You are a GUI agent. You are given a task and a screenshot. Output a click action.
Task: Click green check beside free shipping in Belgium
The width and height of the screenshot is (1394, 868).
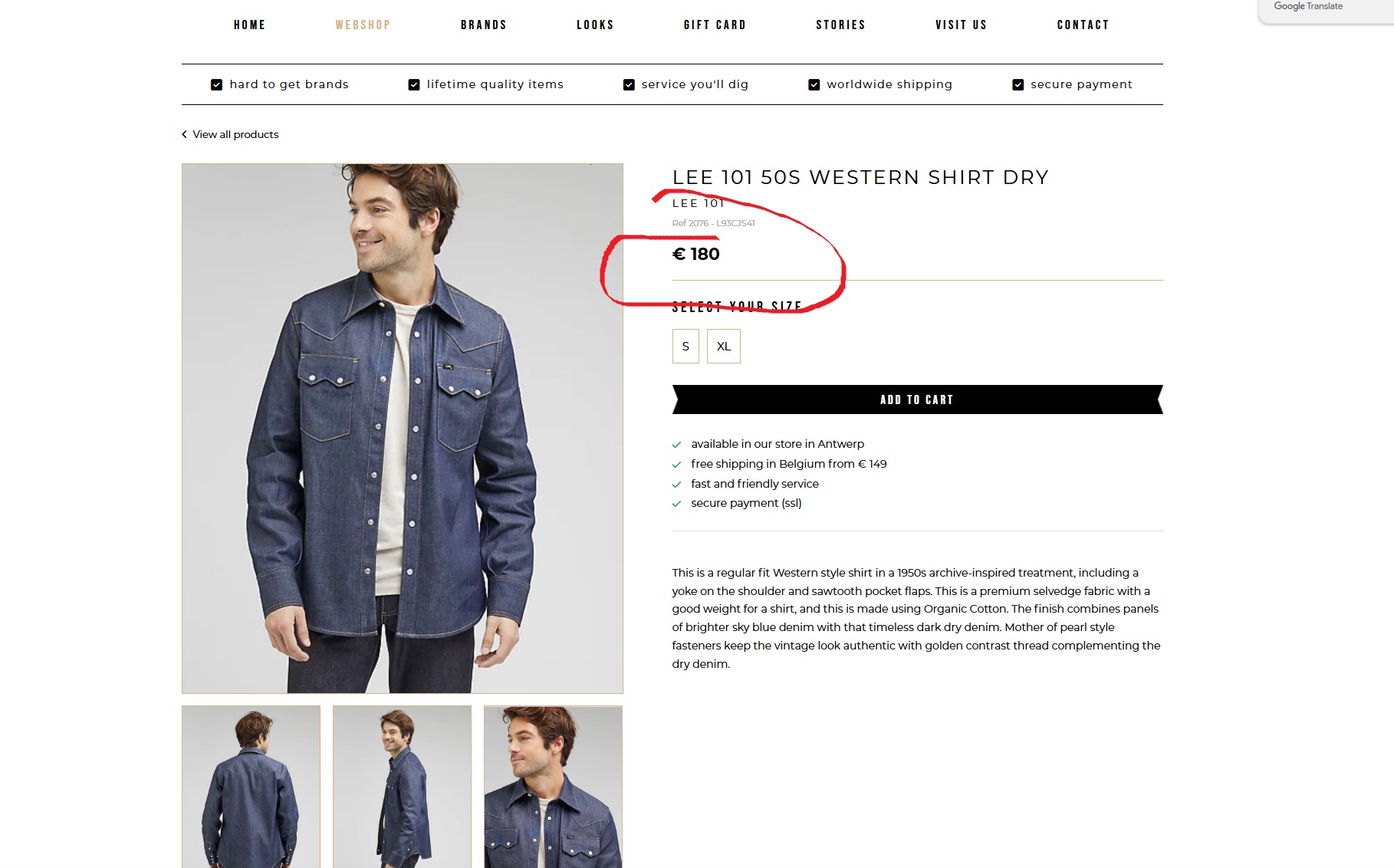click(676, 465)
